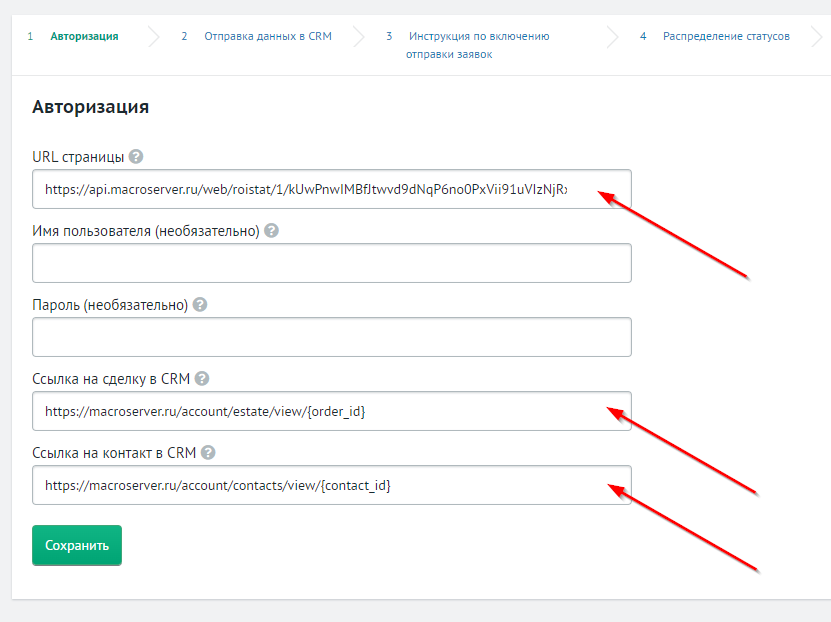Click the Пароль (необязательно) label
The image size is (831, 622).
pyautogui.click(x=110, y=305)
